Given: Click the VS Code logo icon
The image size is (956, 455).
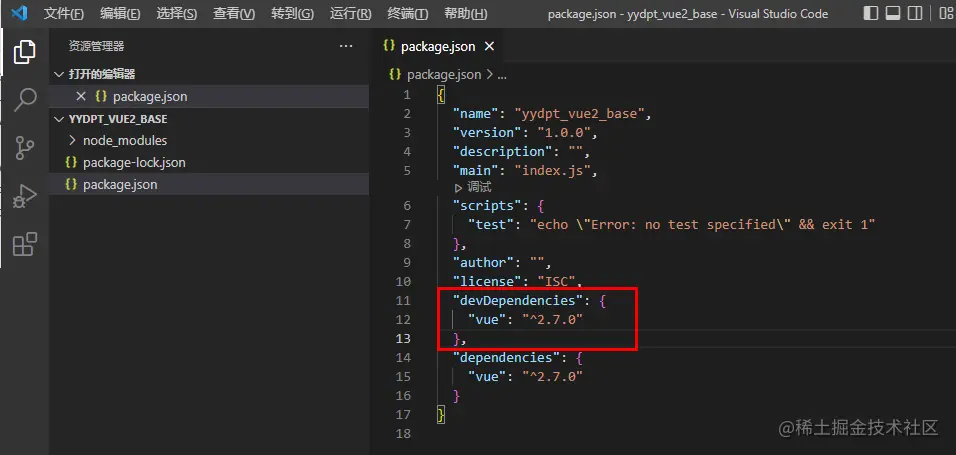Looking at the screenshot, I should point(20,13).
